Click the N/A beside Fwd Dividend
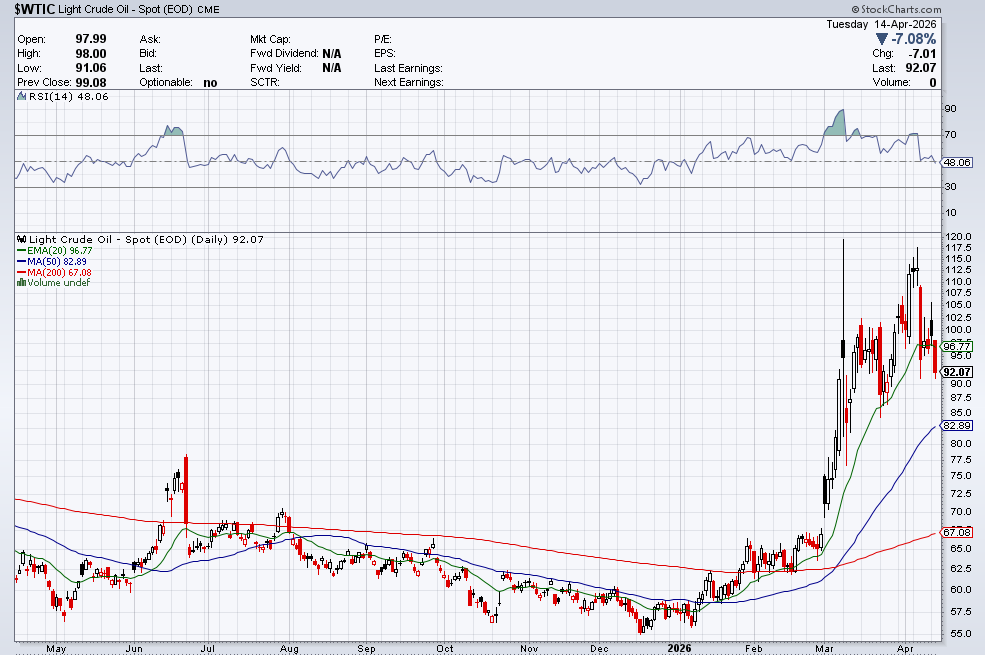 pyautogui.click(x=332, y=54)
